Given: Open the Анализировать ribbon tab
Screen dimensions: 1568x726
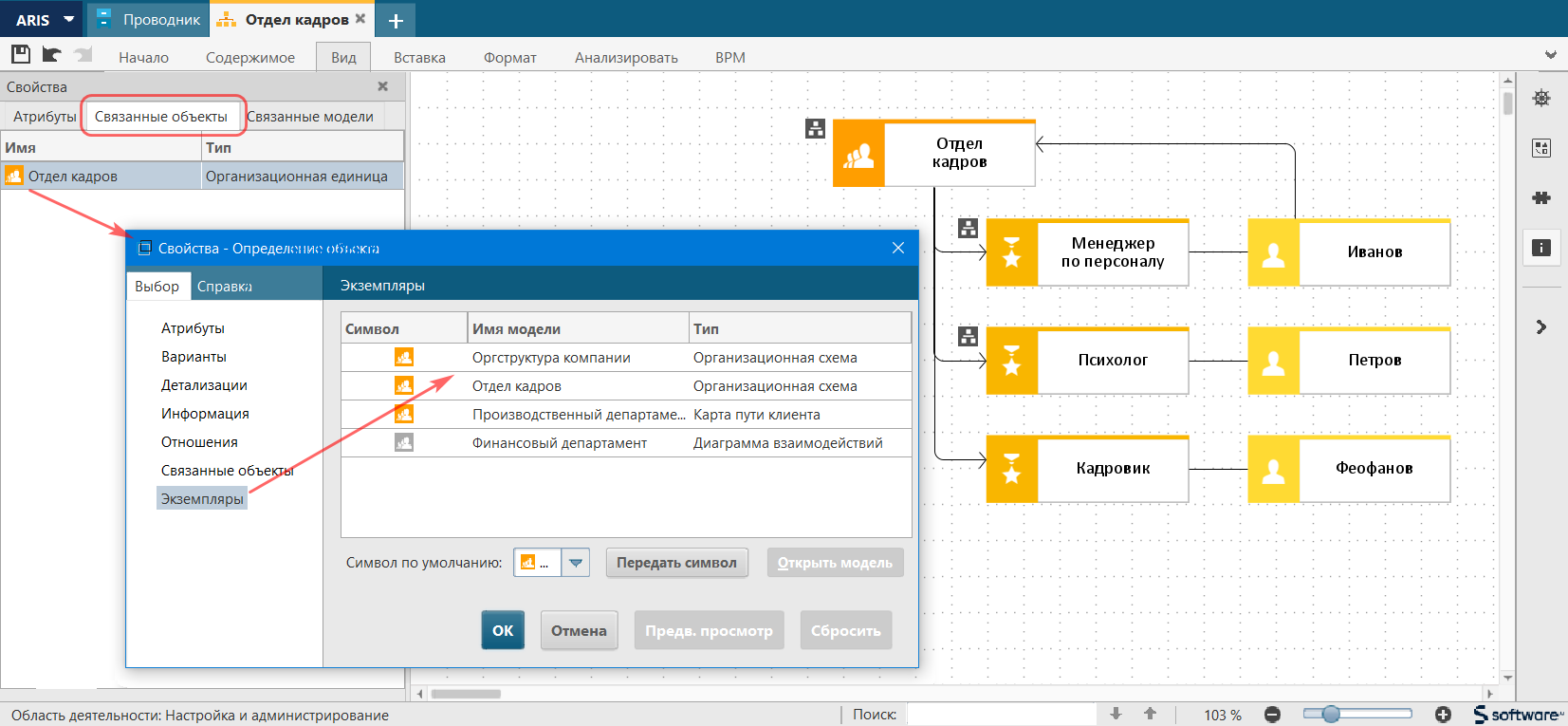Looking at the screenshot, I should (626, 58).
